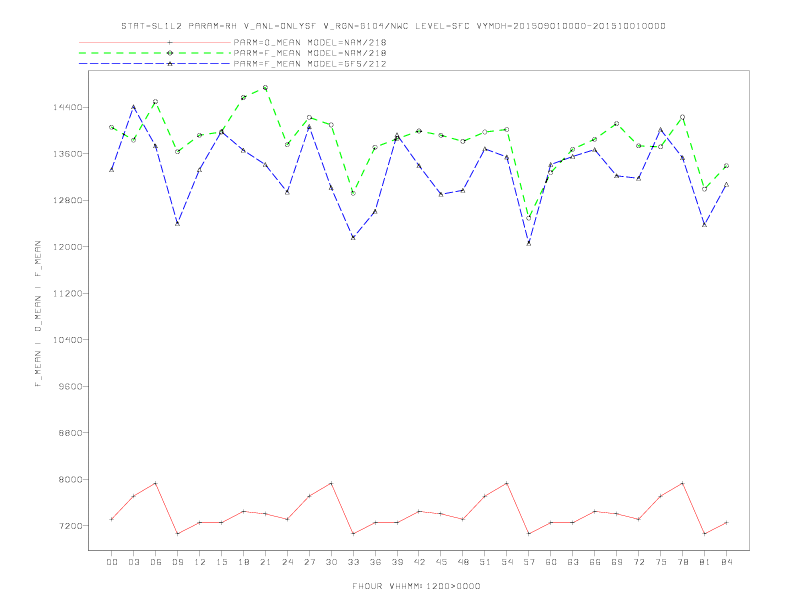The width and height of the screenshot is (792, 612).
Task: Click x-axis forecast hour label 75
Action: pos(661,562)
